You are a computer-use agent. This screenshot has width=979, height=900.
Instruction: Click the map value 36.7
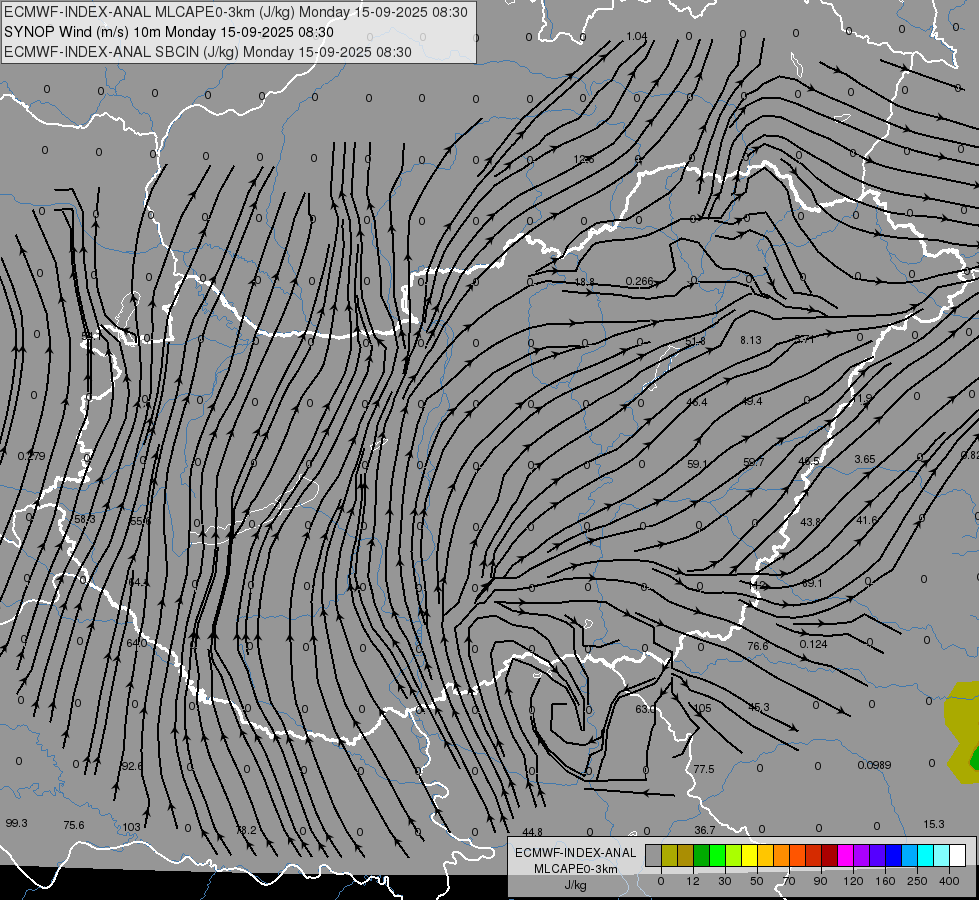[x=704, y=830]
